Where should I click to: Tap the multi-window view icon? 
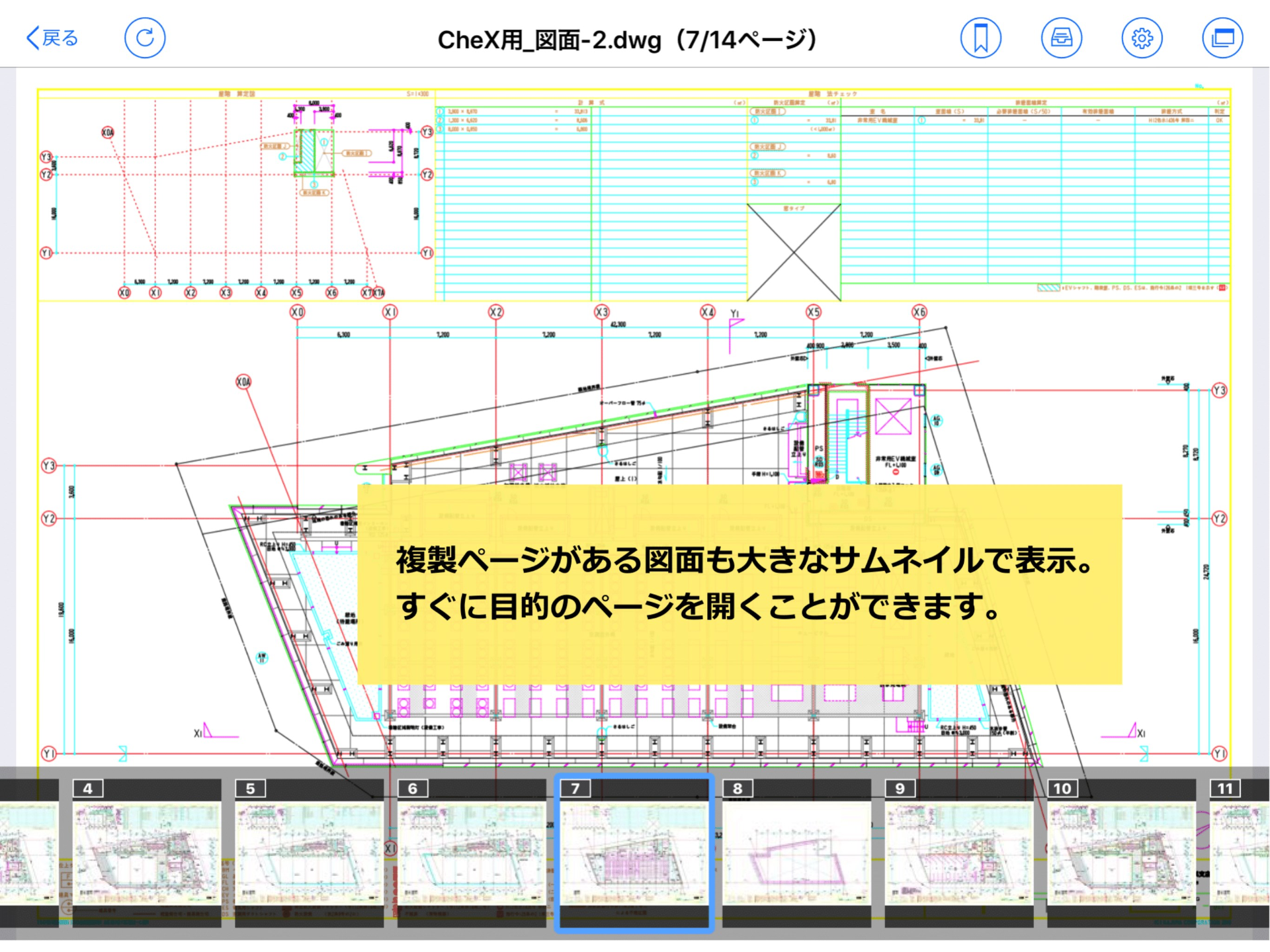pos(1222,38)
